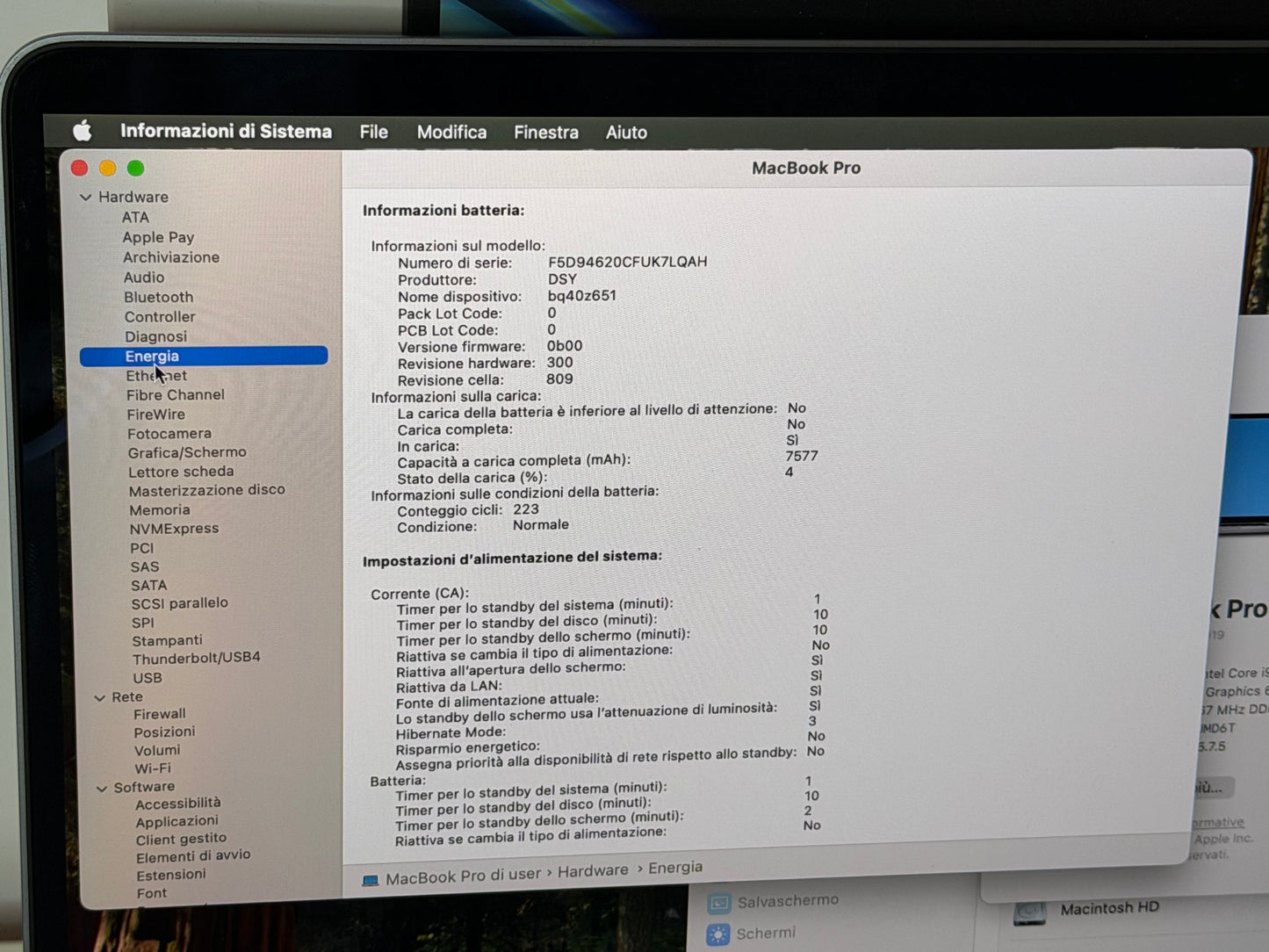Open the Informazioni di Sistema menu
Viewport: 1269px width, 952px height.
(x=226, y=132)
